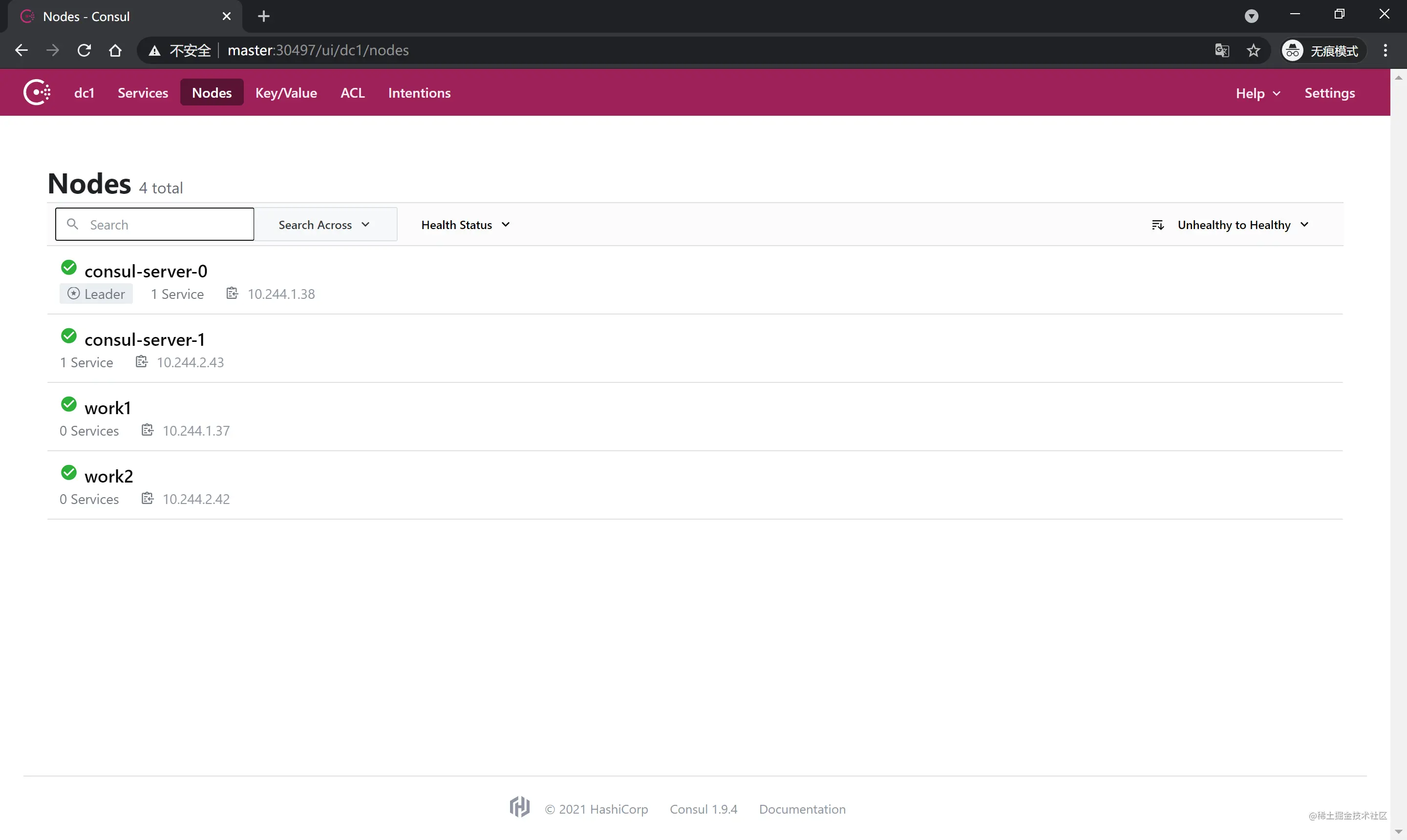Click '0 Services' under work2
The image size is (1407, 840).
[x=89, y=499]
